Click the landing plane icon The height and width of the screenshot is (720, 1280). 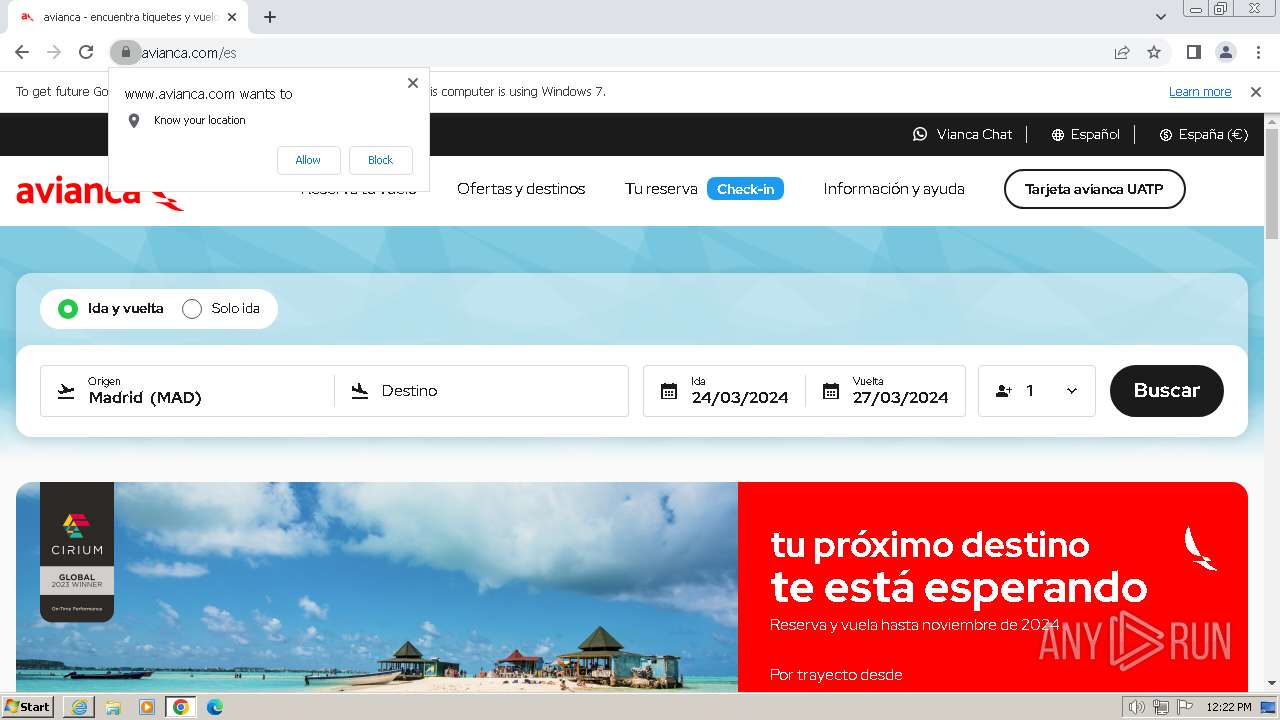pyautogui.click(x=360, y=391)
